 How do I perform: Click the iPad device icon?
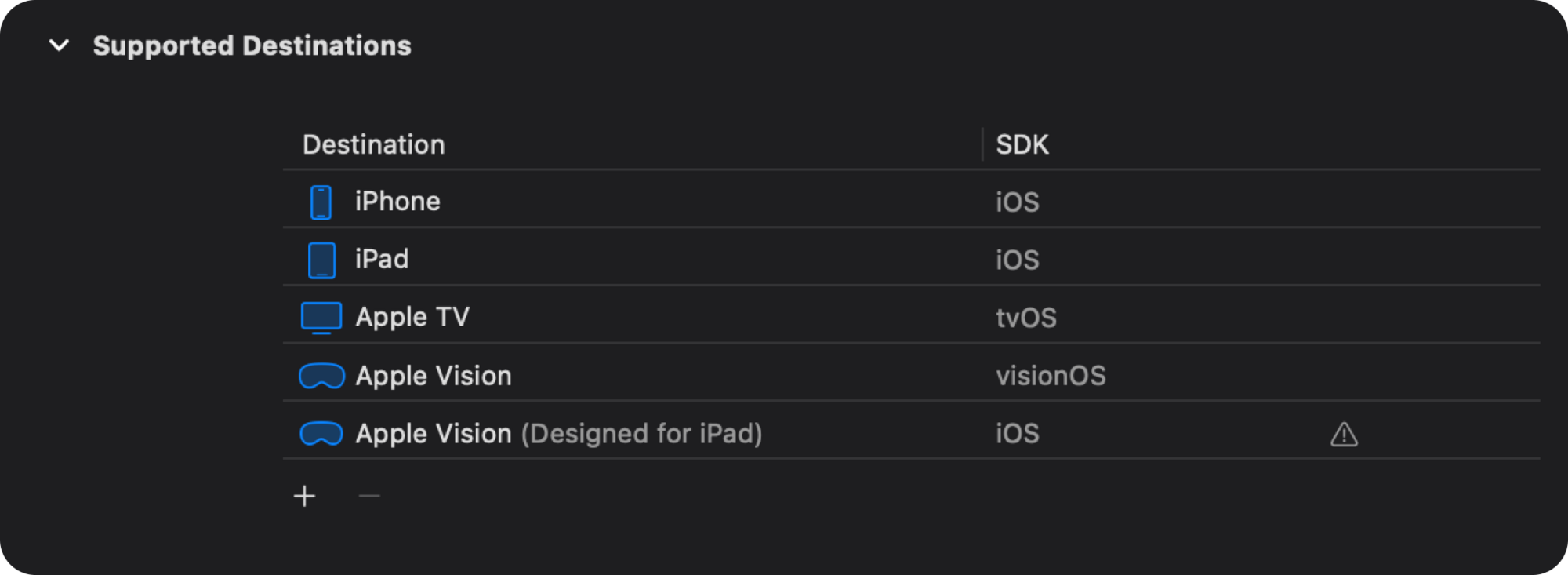point(321,260)
